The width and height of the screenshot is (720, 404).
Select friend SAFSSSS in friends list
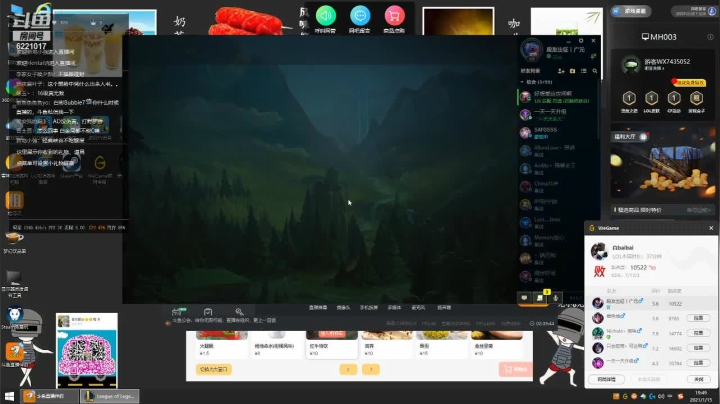[558, 133]
